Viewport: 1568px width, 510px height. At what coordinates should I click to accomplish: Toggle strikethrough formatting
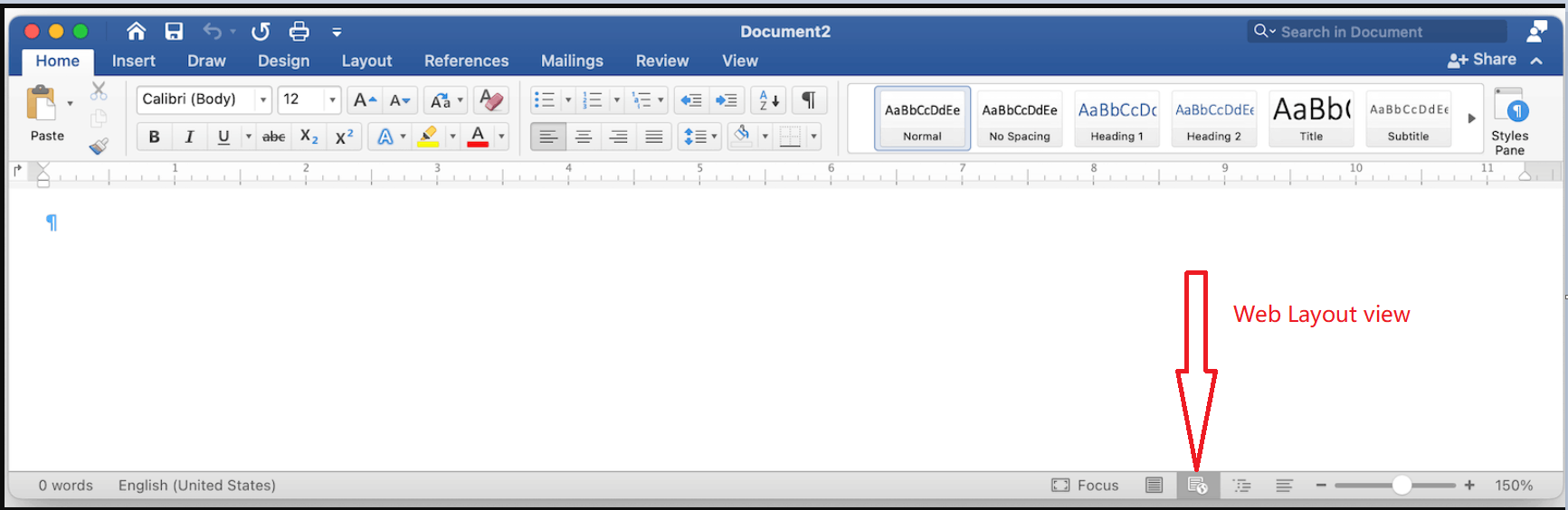click(273, 137)
